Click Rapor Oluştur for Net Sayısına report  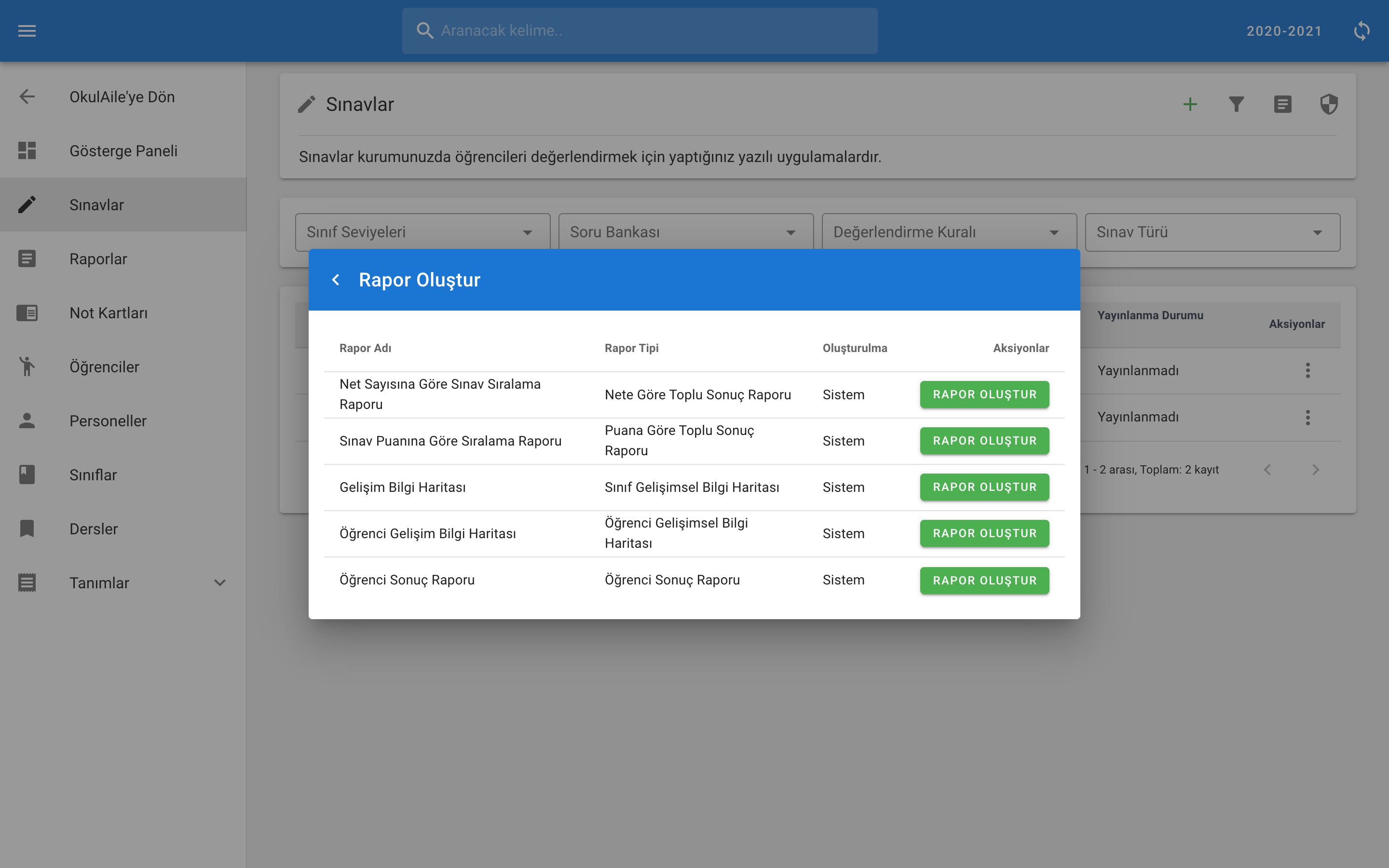click(984, 394)
